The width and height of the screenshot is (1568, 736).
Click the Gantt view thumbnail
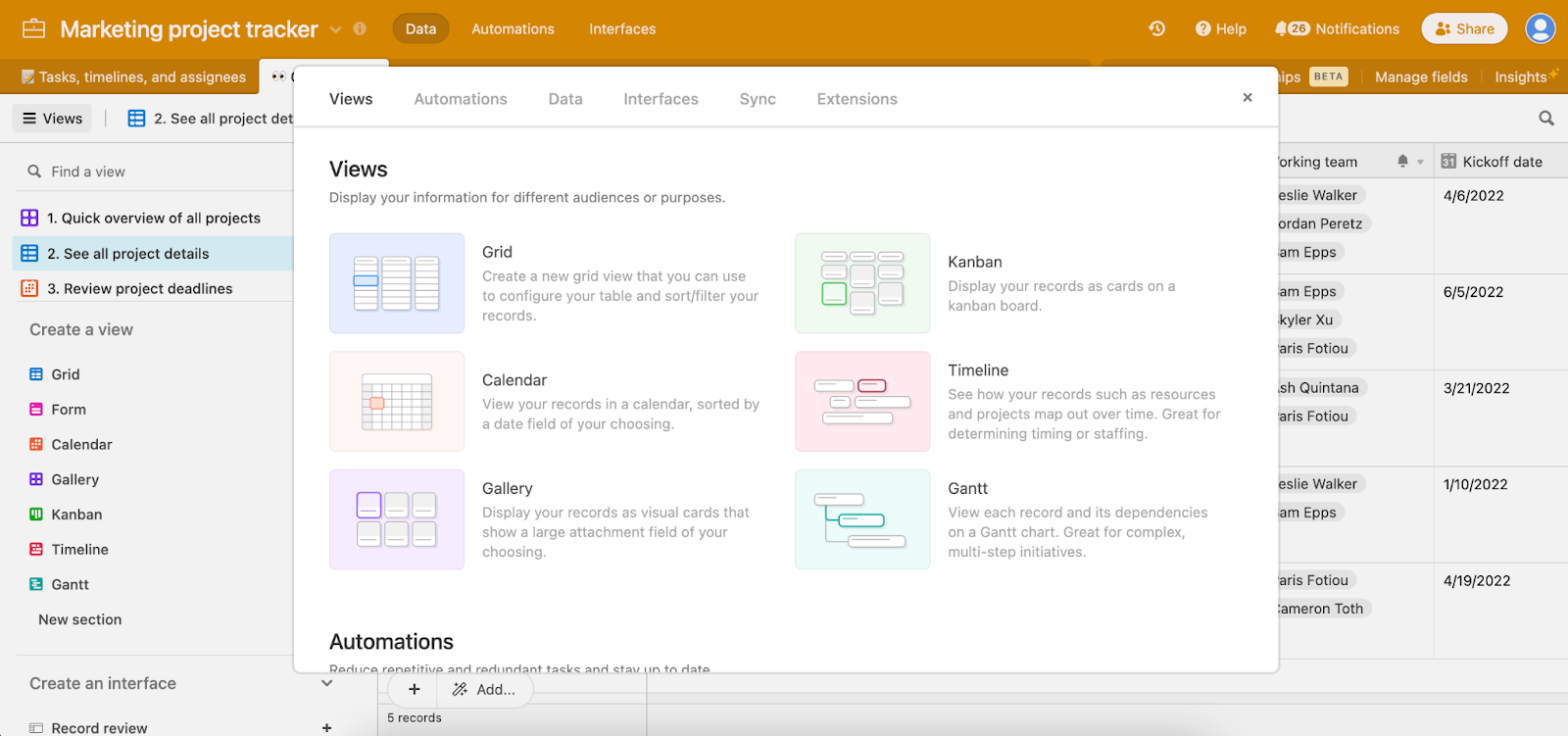862,519
